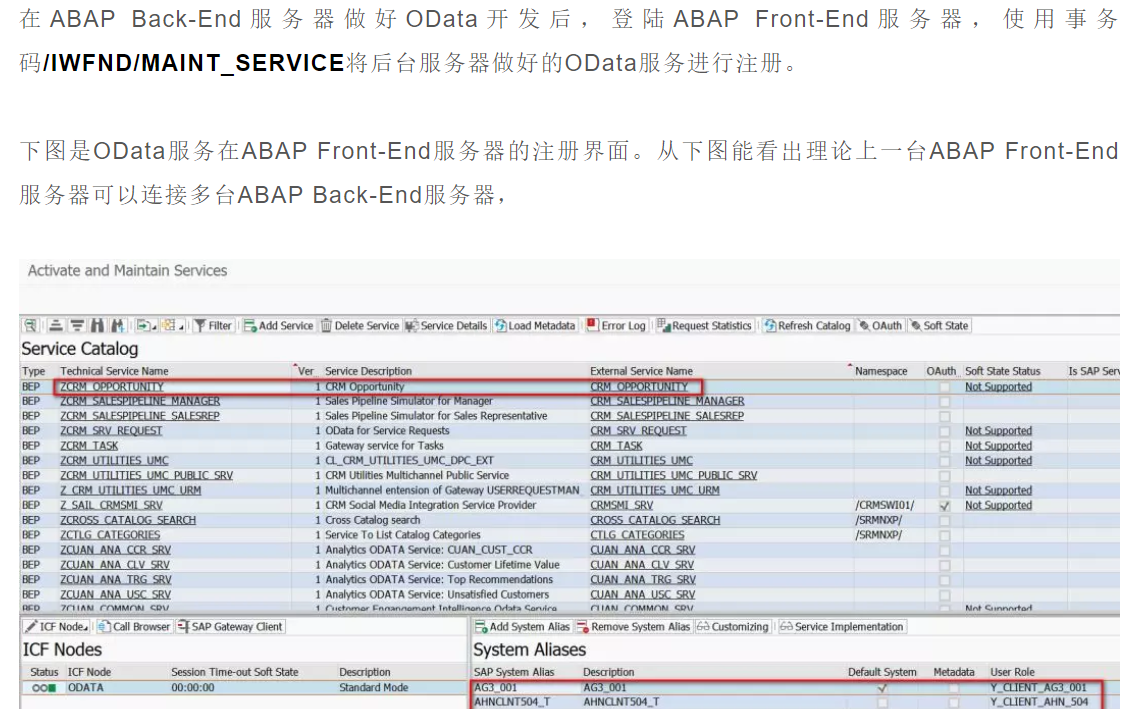
Task: Click the Sort Descending toolbar icon
Action: pyautogui.click(x=77, y=326)
